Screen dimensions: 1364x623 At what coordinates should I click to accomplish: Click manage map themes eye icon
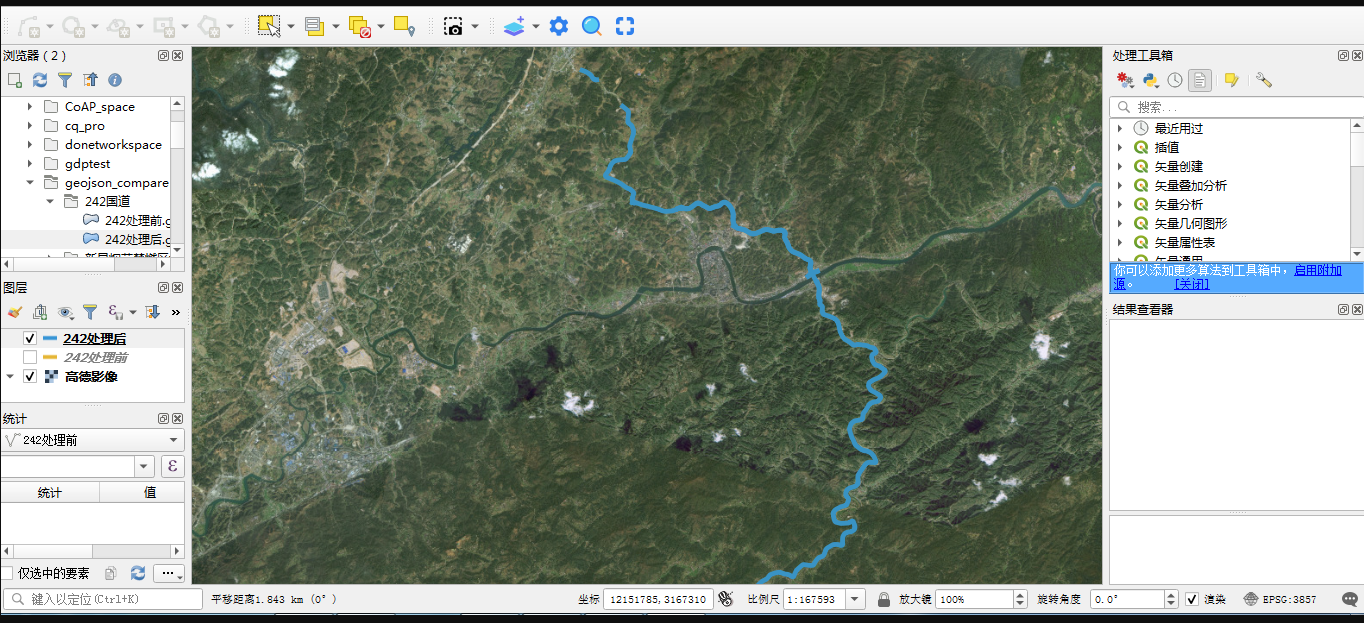click(x=65, y=312)
